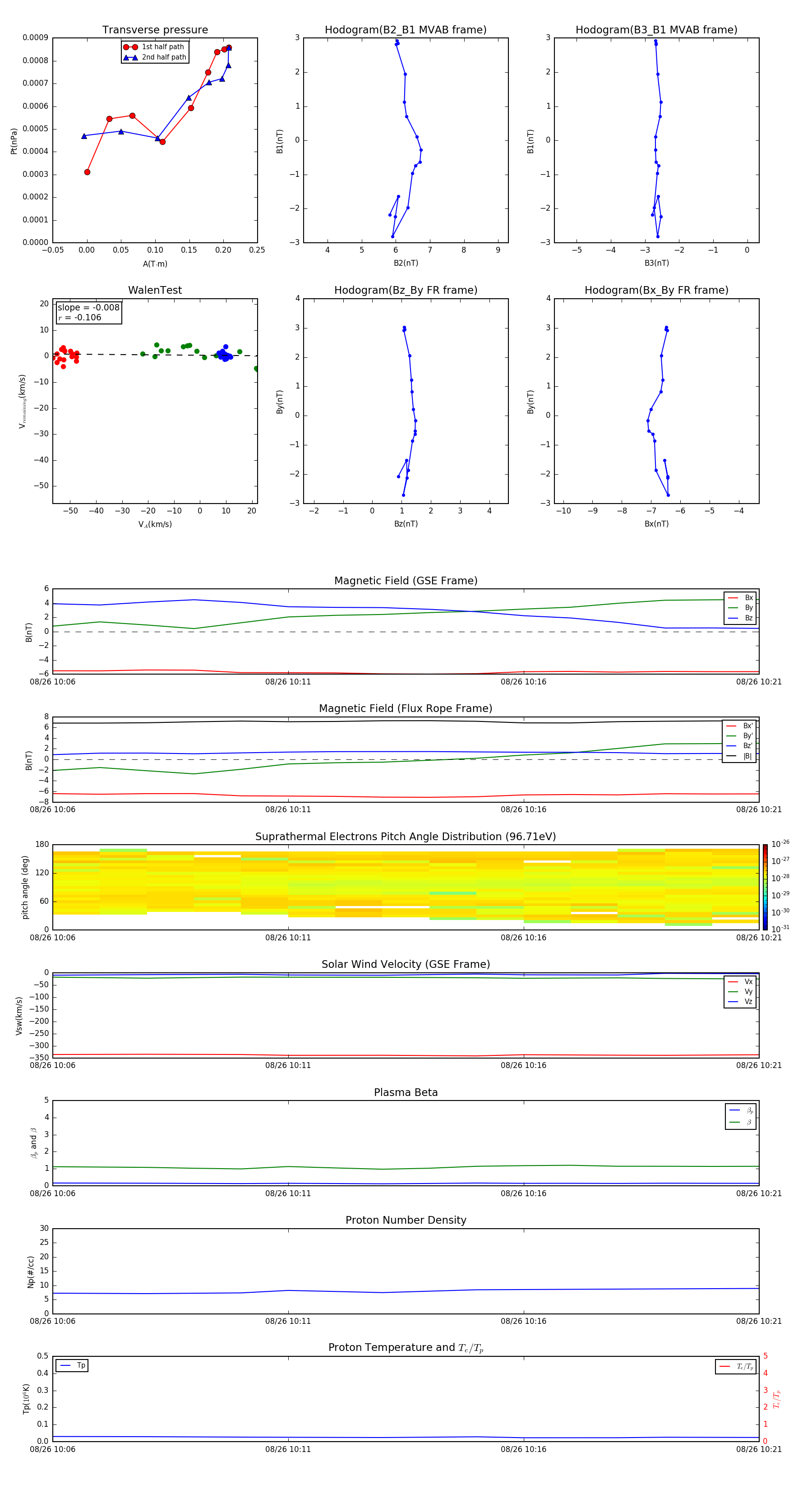Click the "A(T·m)" x-axis label
The width and height of the screenshot is (812, 1489).
pos(155,264)
